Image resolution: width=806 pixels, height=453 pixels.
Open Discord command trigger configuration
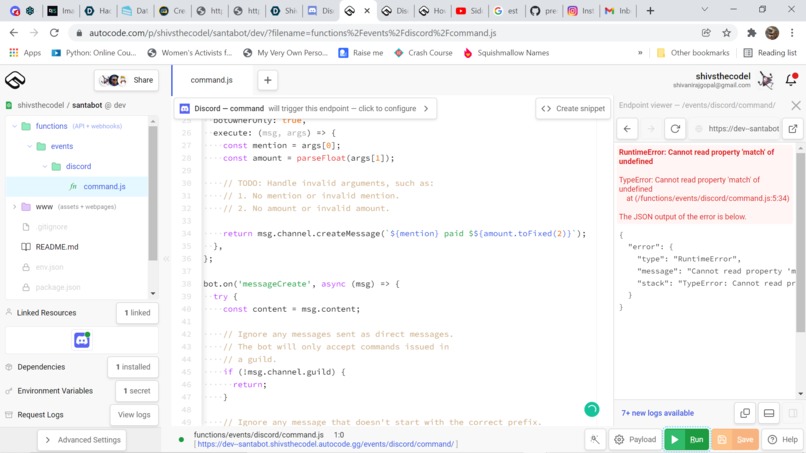coord(305,108)
